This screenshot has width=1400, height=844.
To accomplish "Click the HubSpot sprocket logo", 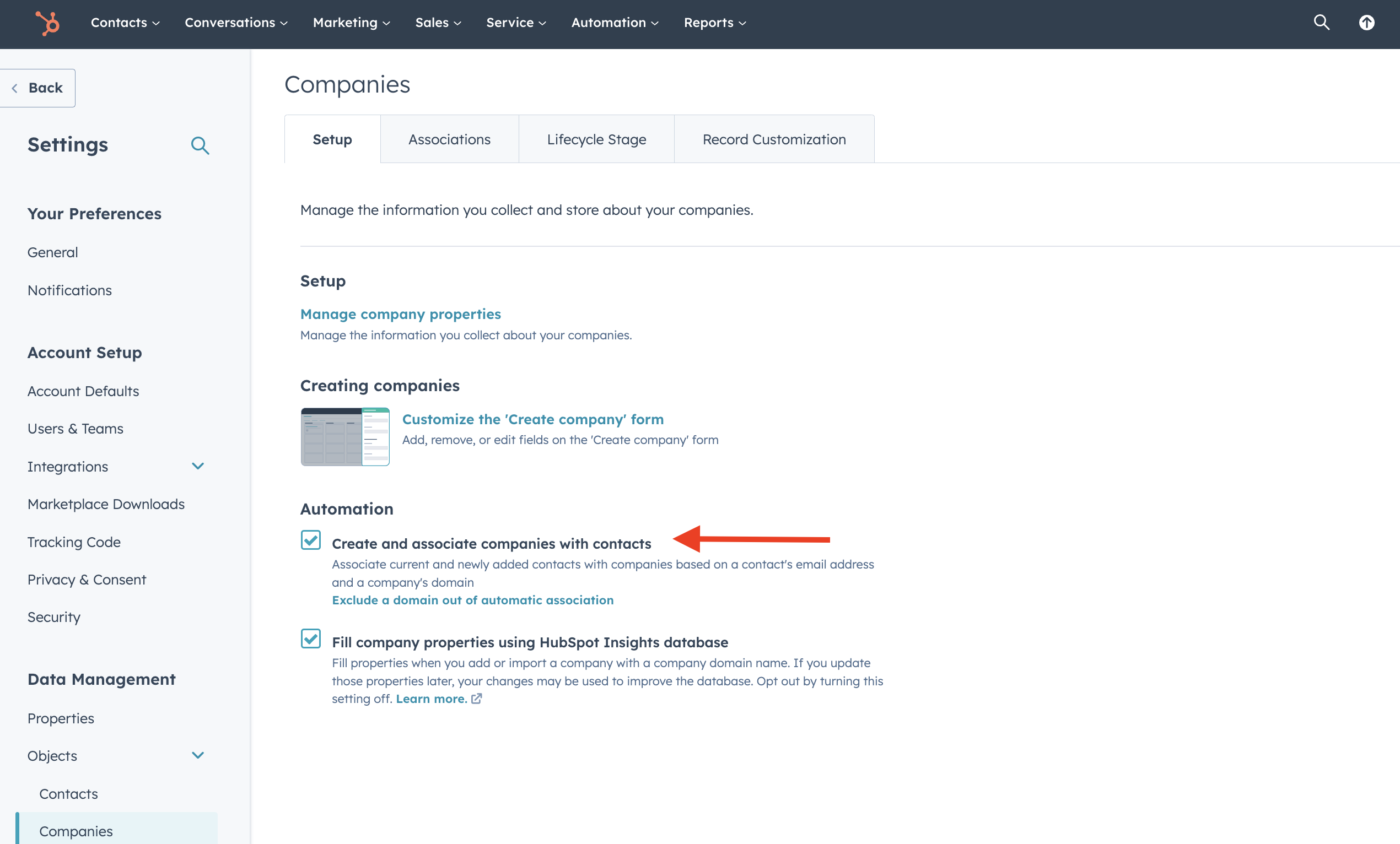I will coord(48,23).
